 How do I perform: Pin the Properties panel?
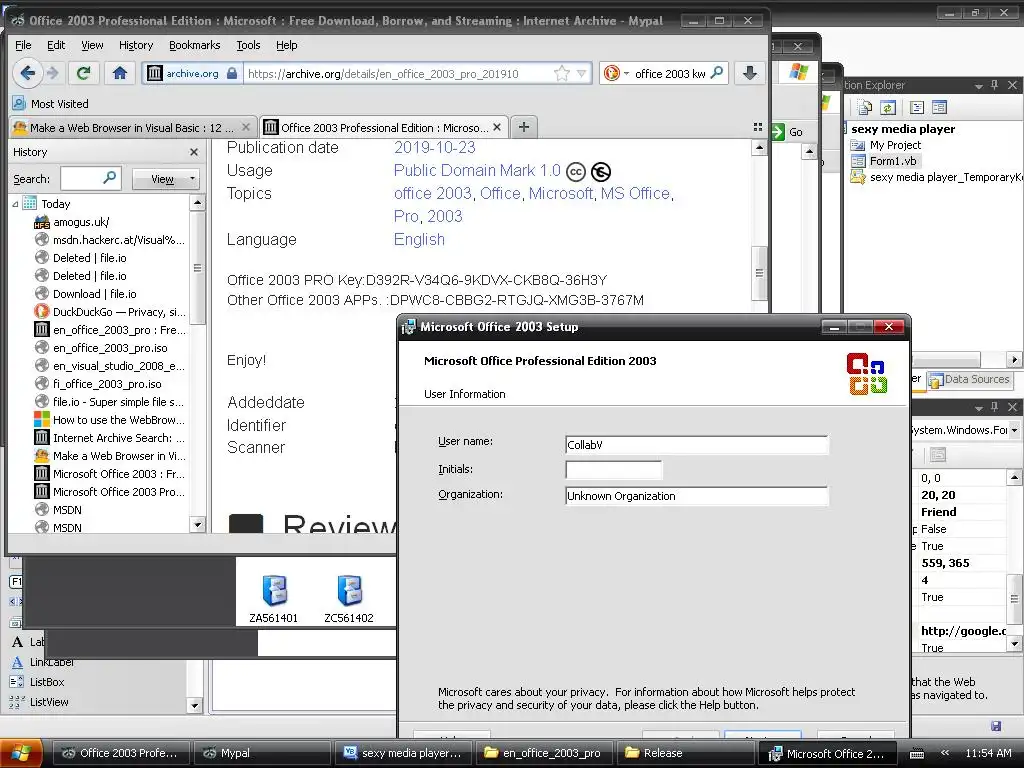995,406
